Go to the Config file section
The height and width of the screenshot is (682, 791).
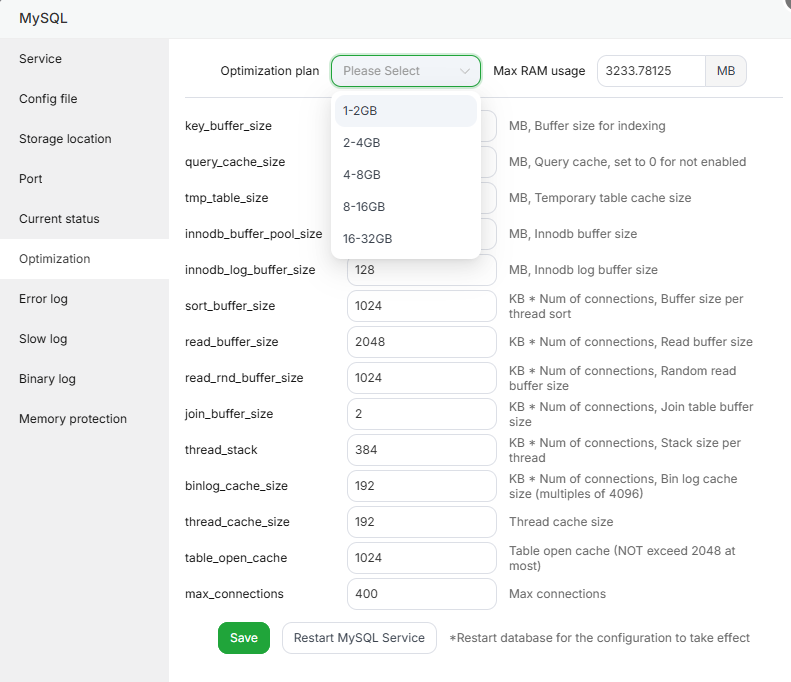coord(84,99)
